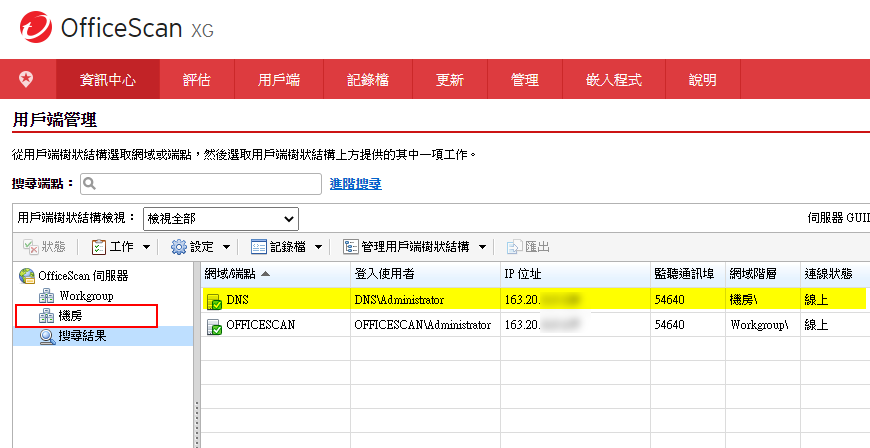This screenshot has height=448, width=870.
Task: Click DNS\Administrator user cell
Action: (x=399, y=300)
